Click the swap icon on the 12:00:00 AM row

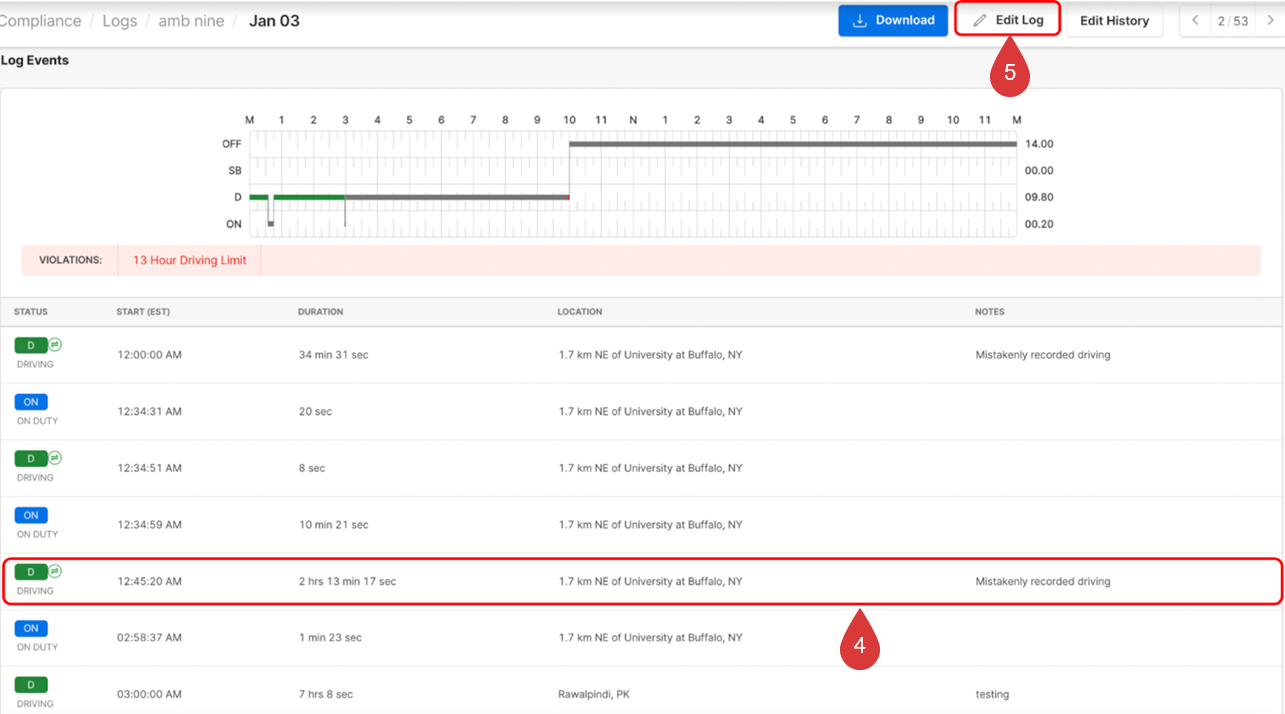[56, 345]
